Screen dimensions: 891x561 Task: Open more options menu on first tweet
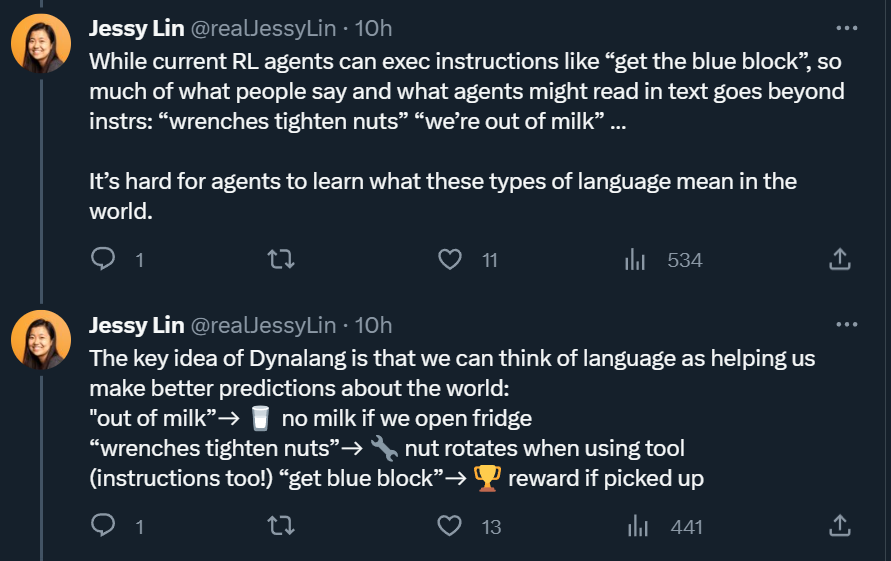847,28
